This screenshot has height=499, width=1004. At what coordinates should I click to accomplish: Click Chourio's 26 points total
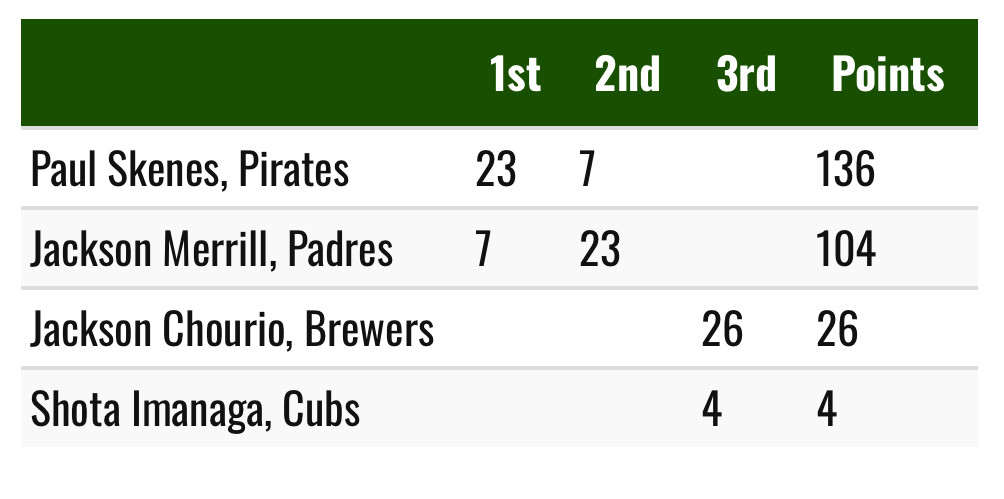point(837,329)
